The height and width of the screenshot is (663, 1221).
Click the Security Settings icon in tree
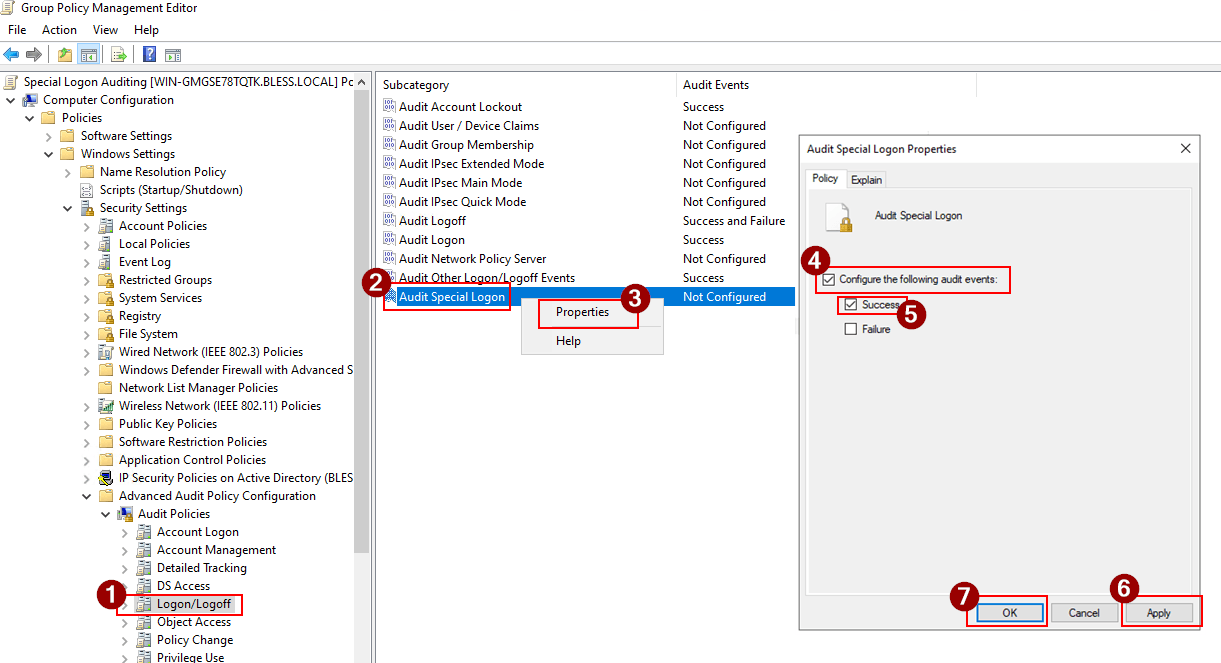click(x=88, y=208)
